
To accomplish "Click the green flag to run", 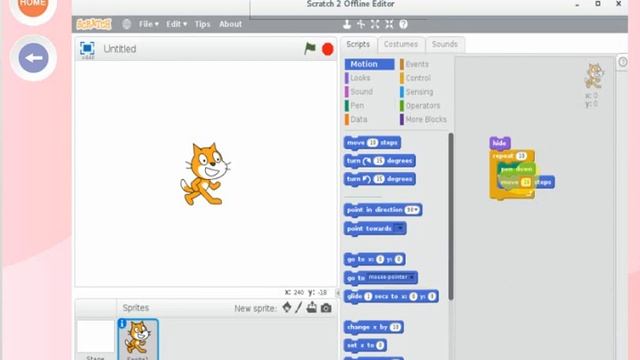I will point(310,49).
